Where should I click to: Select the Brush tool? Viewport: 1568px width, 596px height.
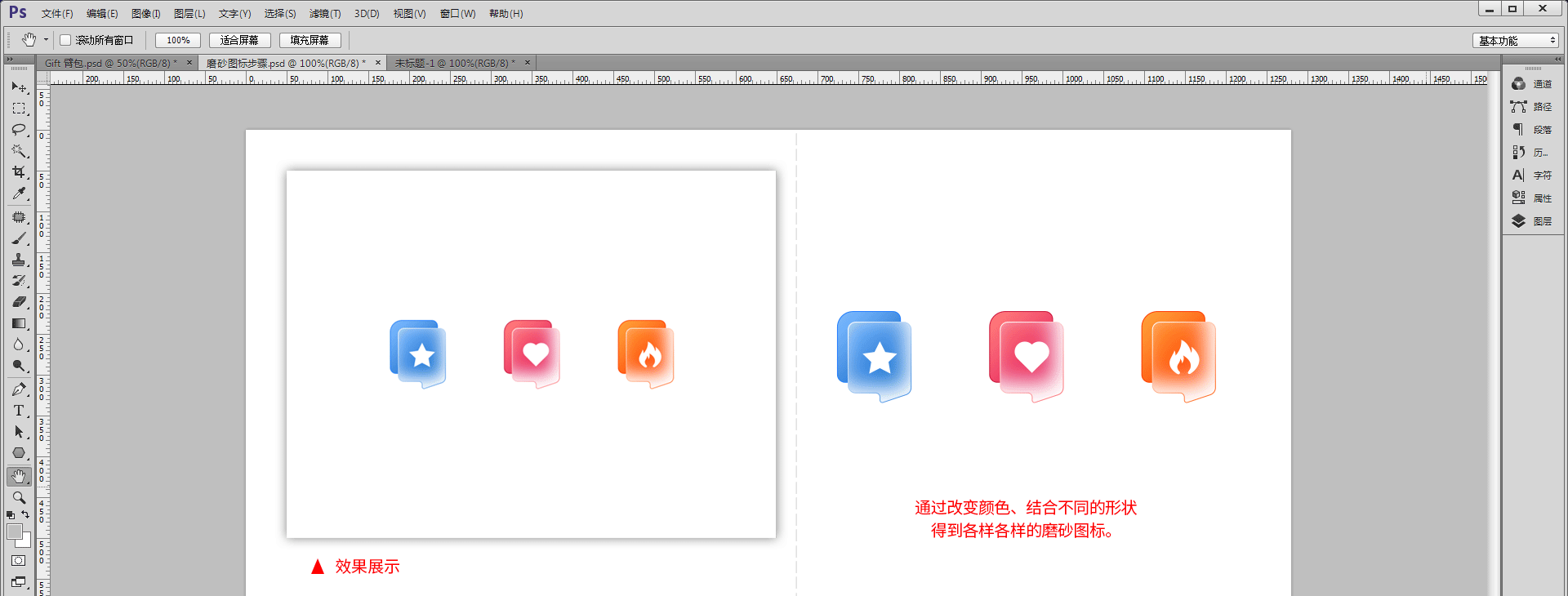click(x=19, y=238)
